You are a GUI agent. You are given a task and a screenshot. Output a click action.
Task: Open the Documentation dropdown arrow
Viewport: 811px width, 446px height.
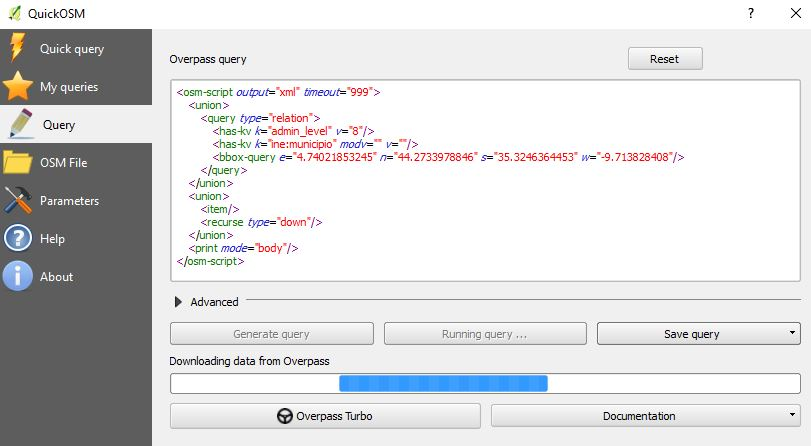coord(792,414)
